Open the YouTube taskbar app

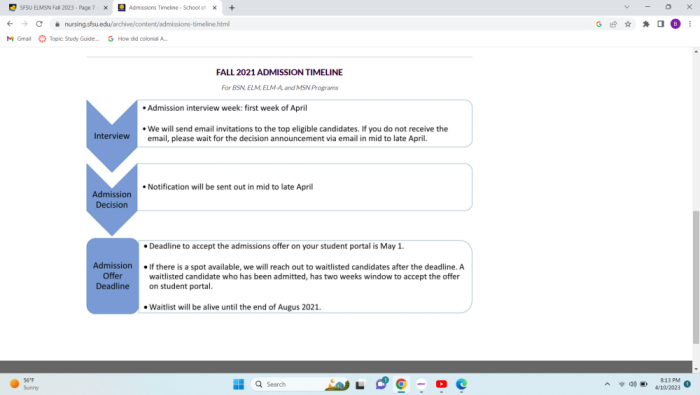442,384
